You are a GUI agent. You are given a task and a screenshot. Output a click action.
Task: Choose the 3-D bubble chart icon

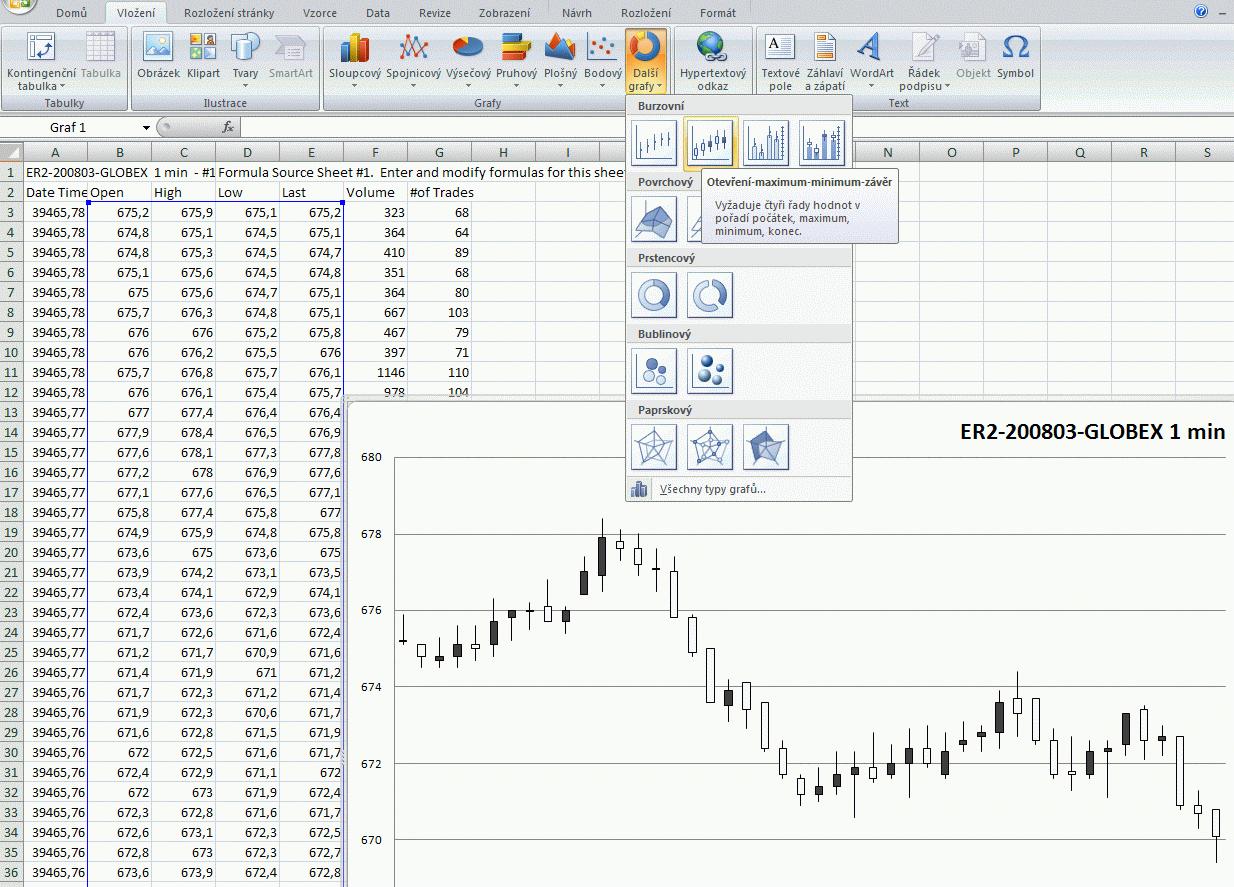711,371
